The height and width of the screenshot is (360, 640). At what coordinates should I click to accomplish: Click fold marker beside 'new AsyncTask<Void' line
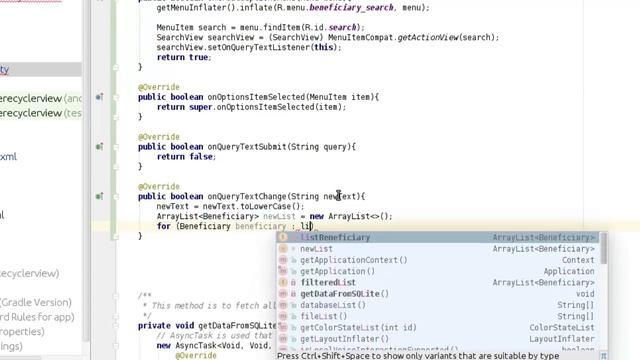(x=116, y=346)
